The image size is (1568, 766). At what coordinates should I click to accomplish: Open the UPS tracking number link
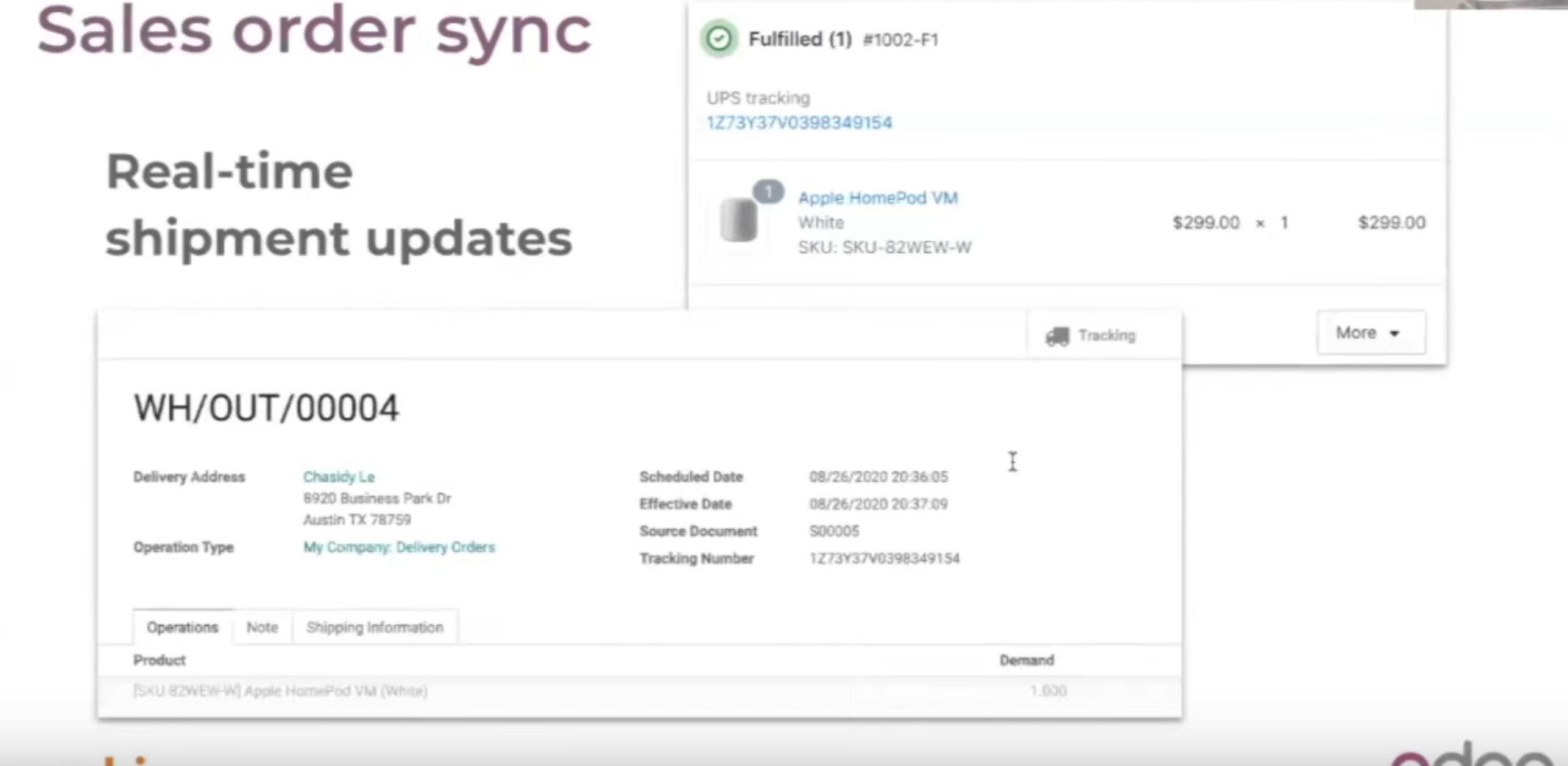(x=799, y=123)
